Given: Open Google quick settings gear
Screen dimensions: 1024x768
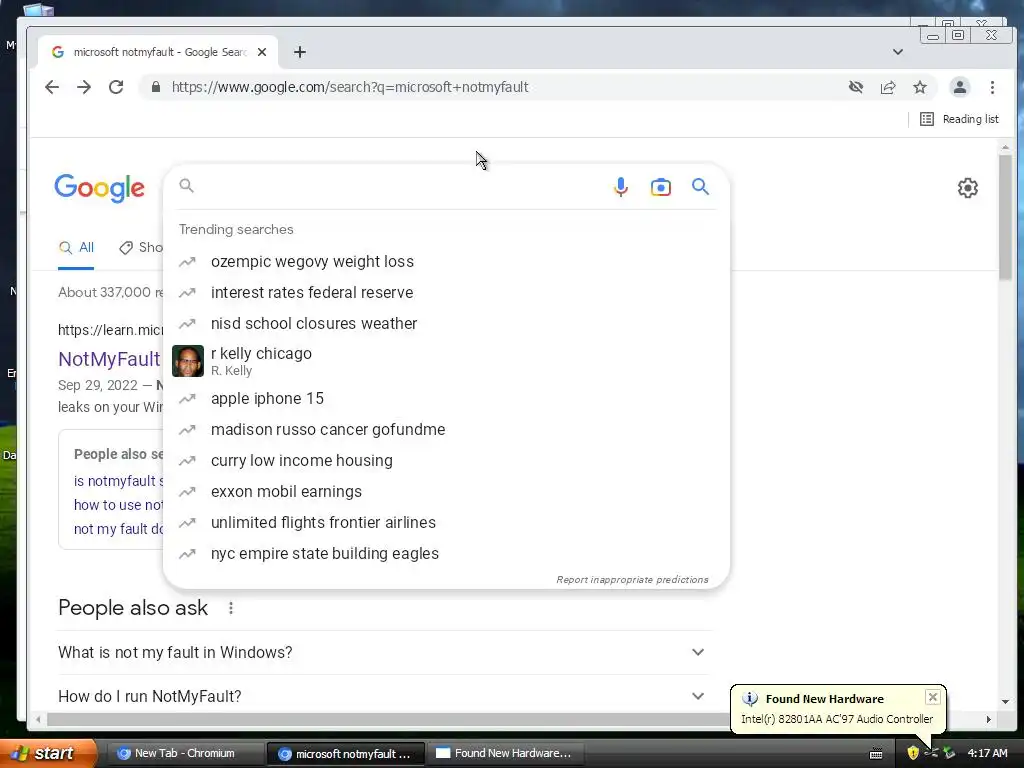Looking at the screenshot, I should pyautogui.click(x=967, y=188).
